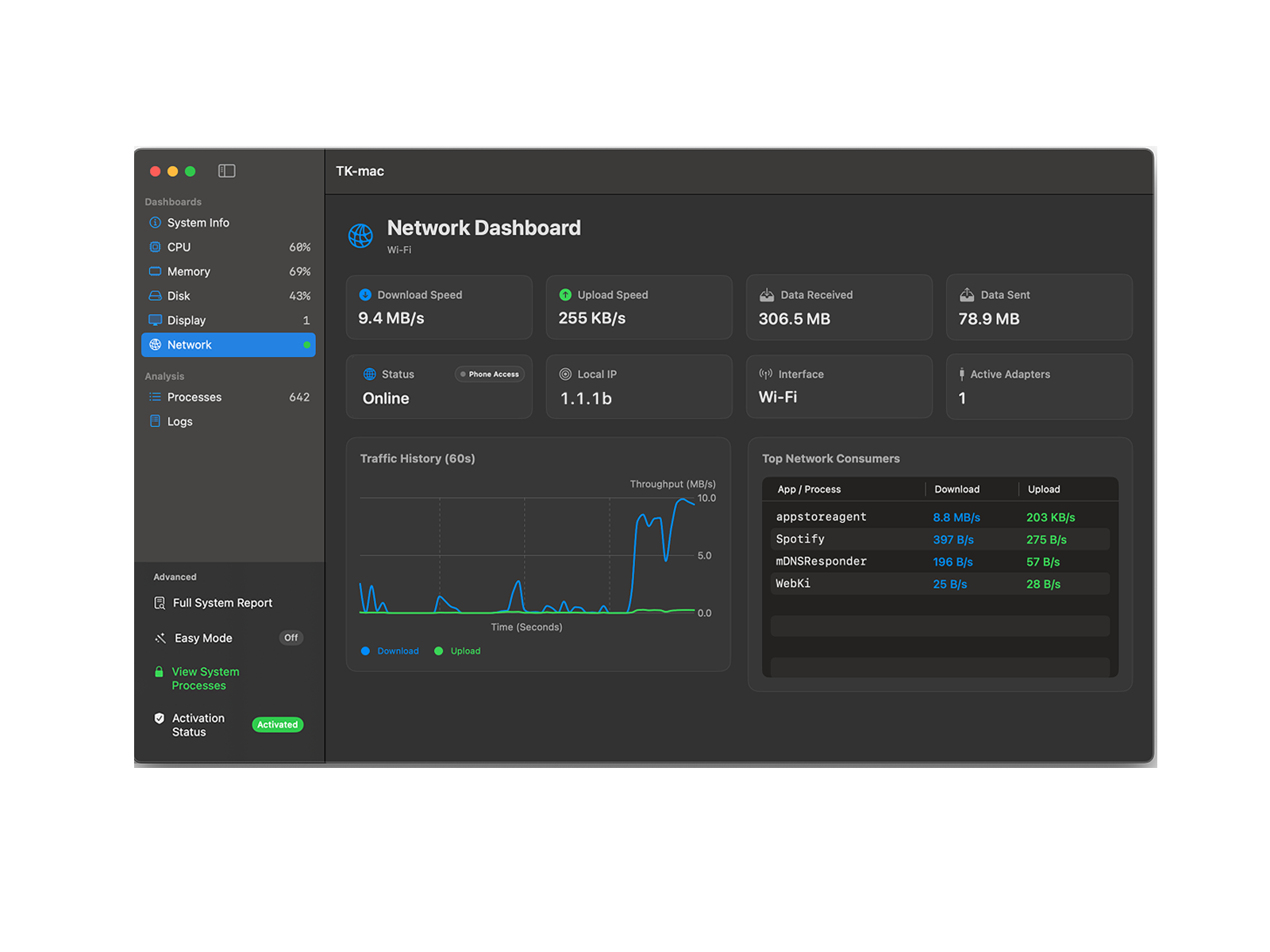Toggle Easy Mode Off switch

click(x=291, y=638)
